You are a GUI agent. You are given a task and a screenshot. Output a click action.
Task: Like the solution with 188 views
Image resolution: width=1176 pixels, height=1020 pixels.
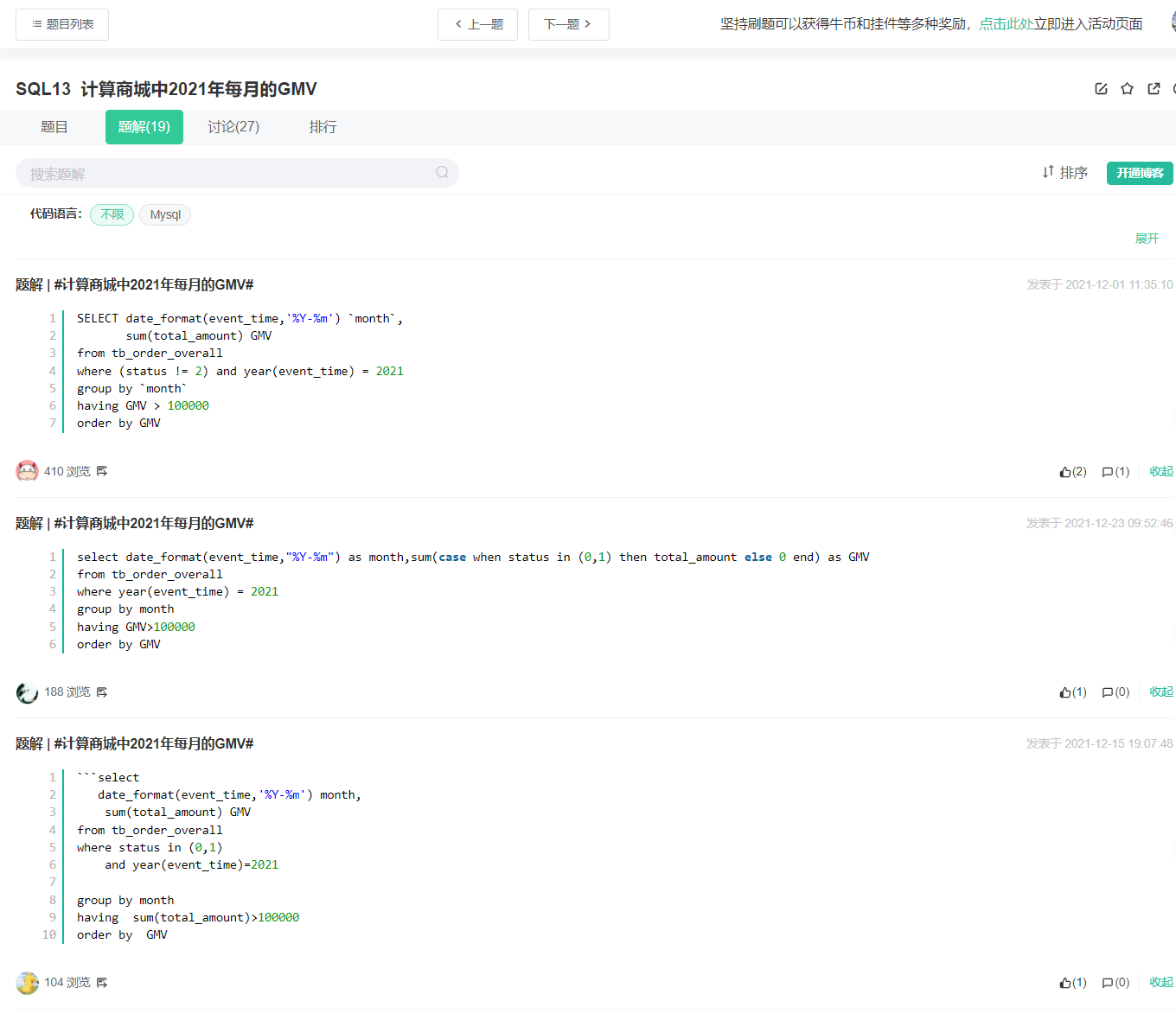coord(1072,692)
